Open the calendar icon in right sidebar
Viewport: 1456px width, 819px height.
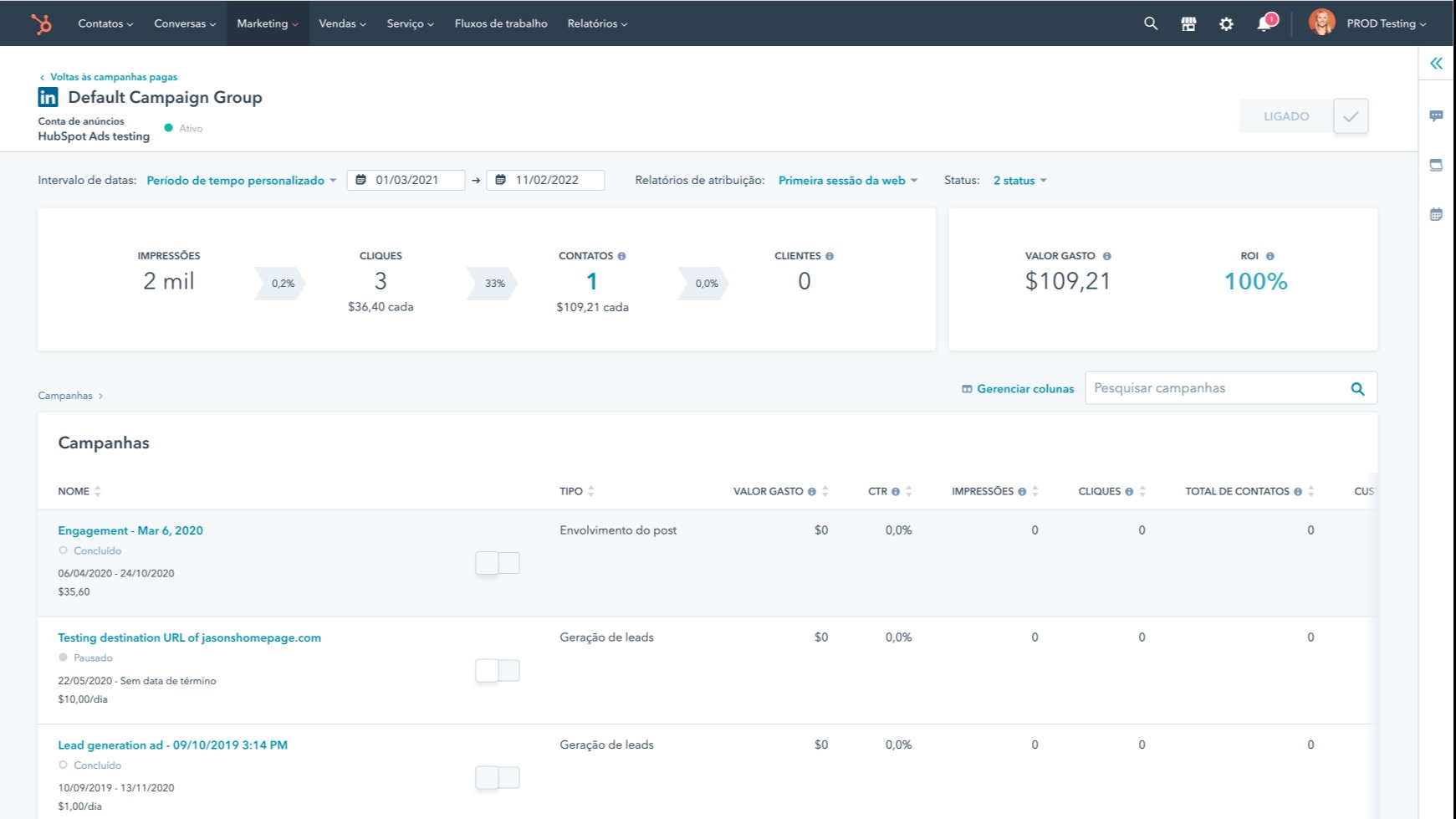pos(1436,214)
